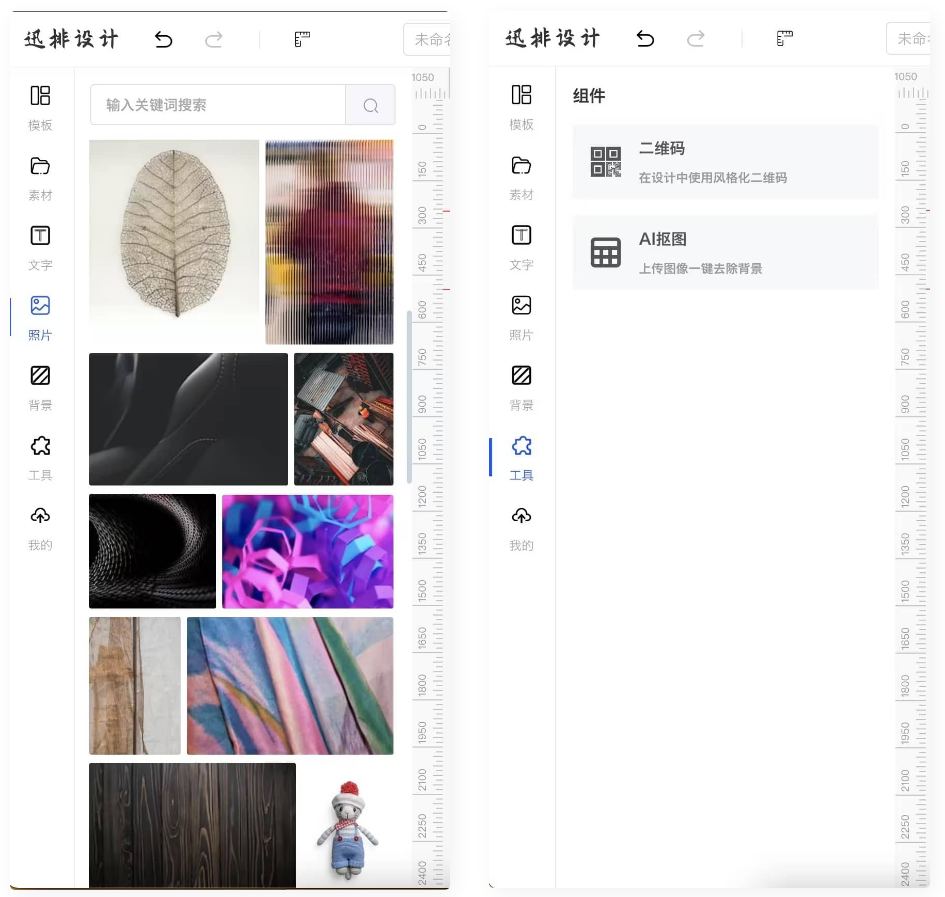945x897 pixels.
Task: Open 我的 upload tab in the 组件 window
Action: click(x=521, y=527)
